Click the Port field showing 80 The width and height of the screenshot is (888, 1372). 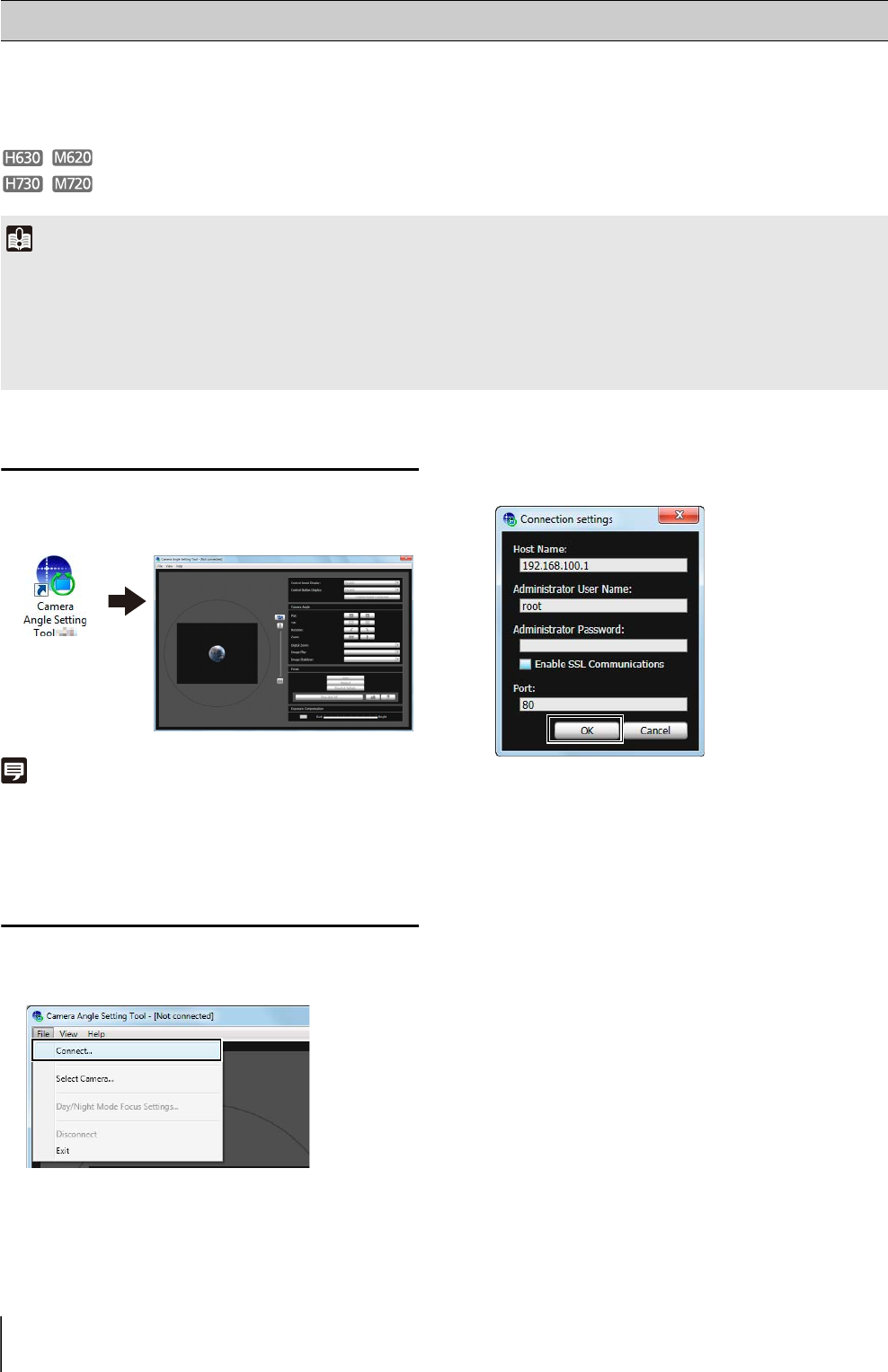603,704
